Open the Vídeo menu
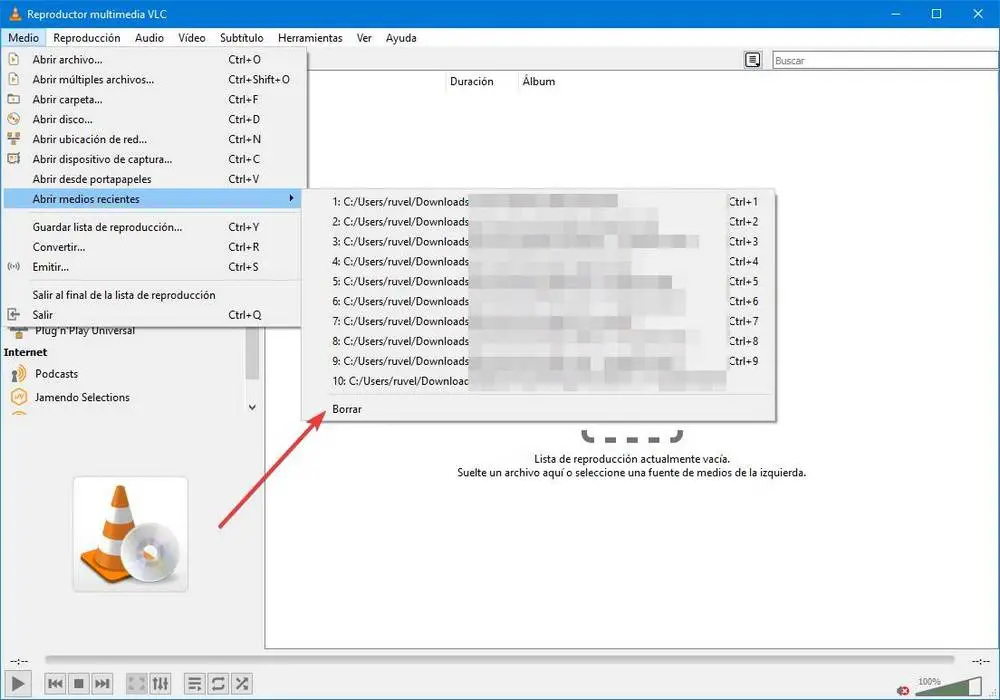Viewport: 1000px width, 700px height. coord(192,38)
